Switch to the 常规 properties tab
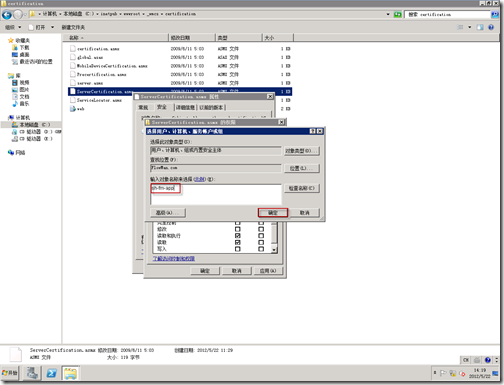Viewport: 504px width, 385px height. 143,107
